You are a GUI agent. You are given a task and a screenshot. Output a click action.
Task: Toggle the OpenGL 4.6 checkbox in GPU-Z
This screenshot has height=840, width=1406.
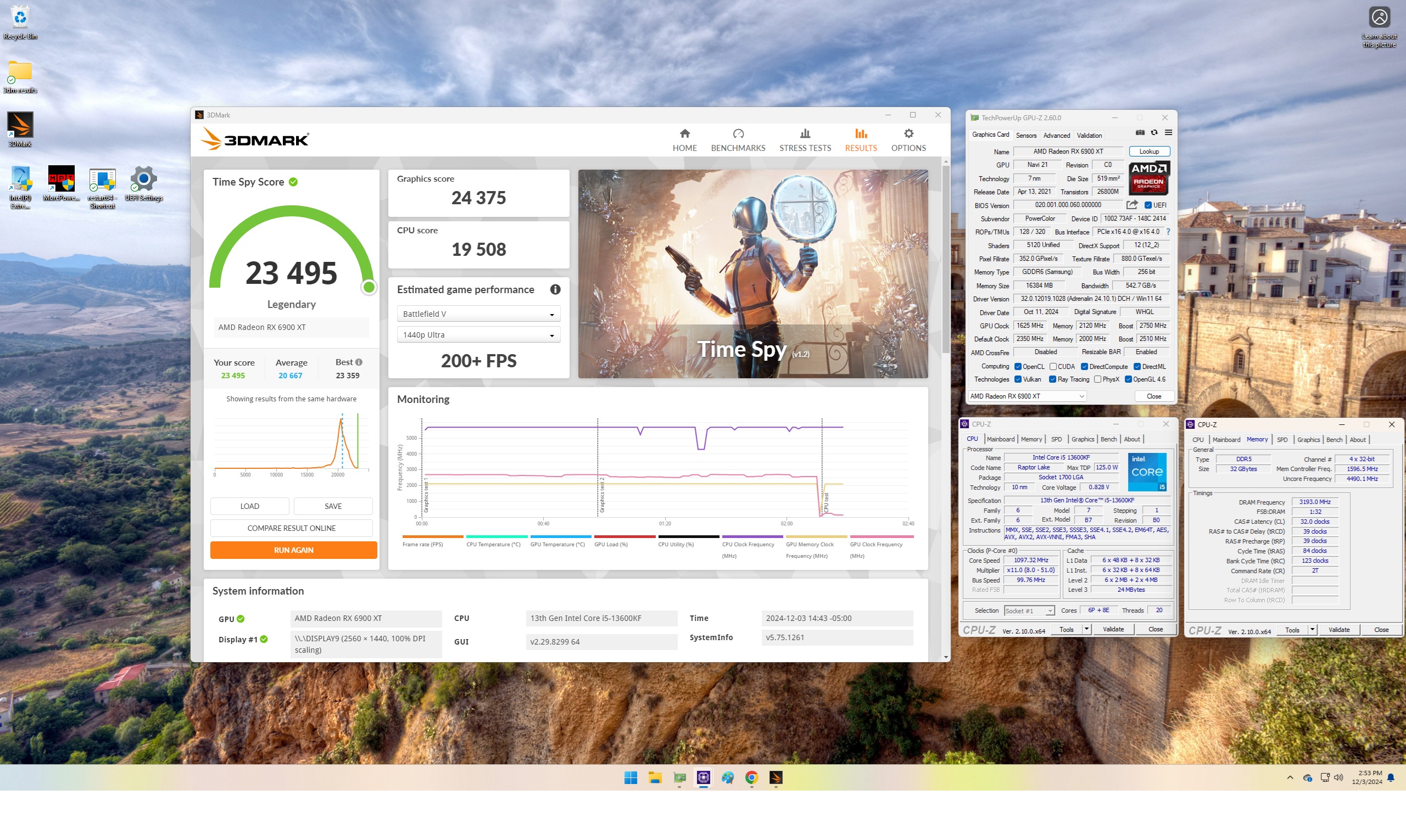1128,379
